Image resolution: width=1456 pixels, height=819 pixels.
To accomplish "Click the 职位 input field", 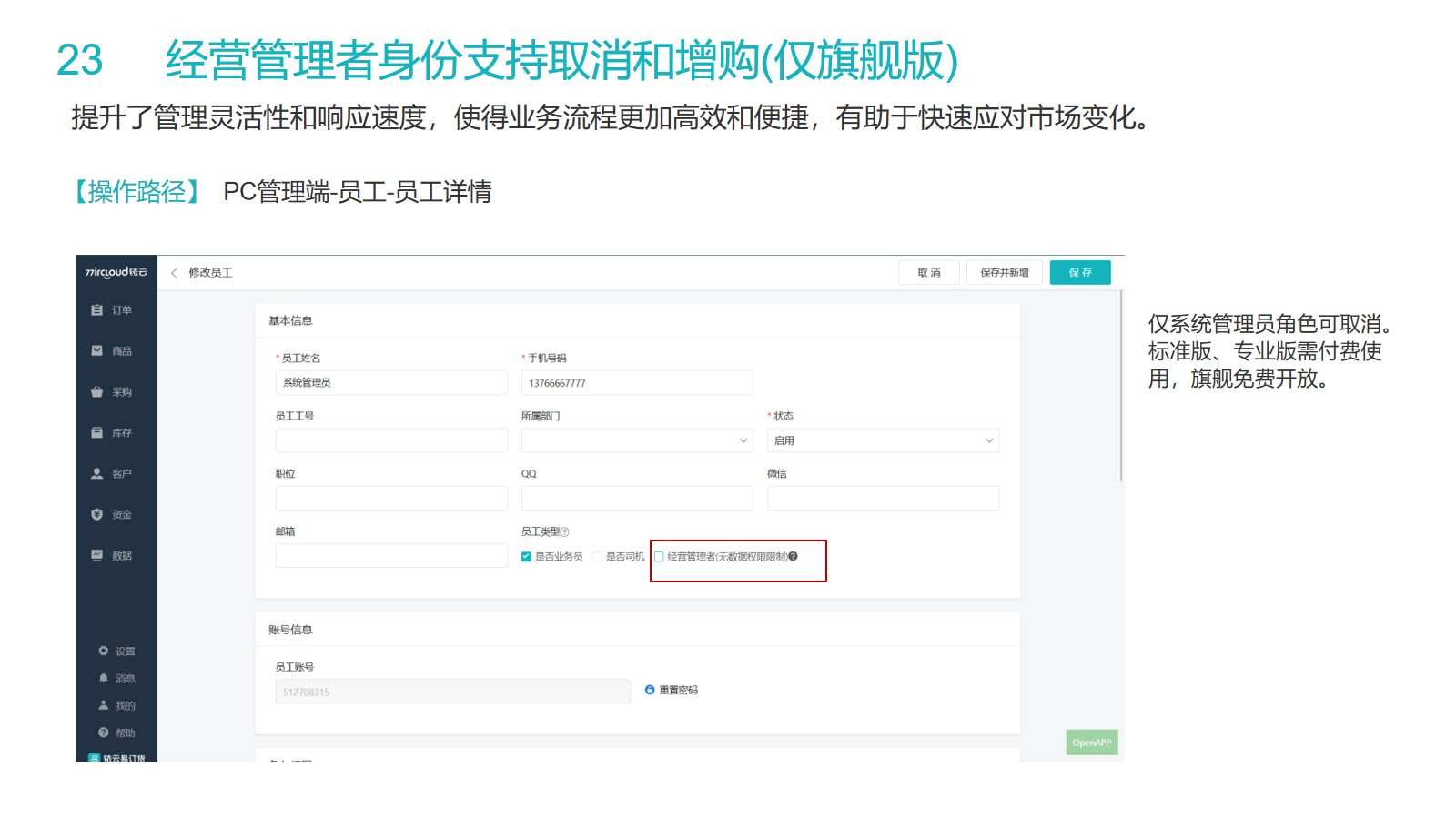I will tap(391, 498).
